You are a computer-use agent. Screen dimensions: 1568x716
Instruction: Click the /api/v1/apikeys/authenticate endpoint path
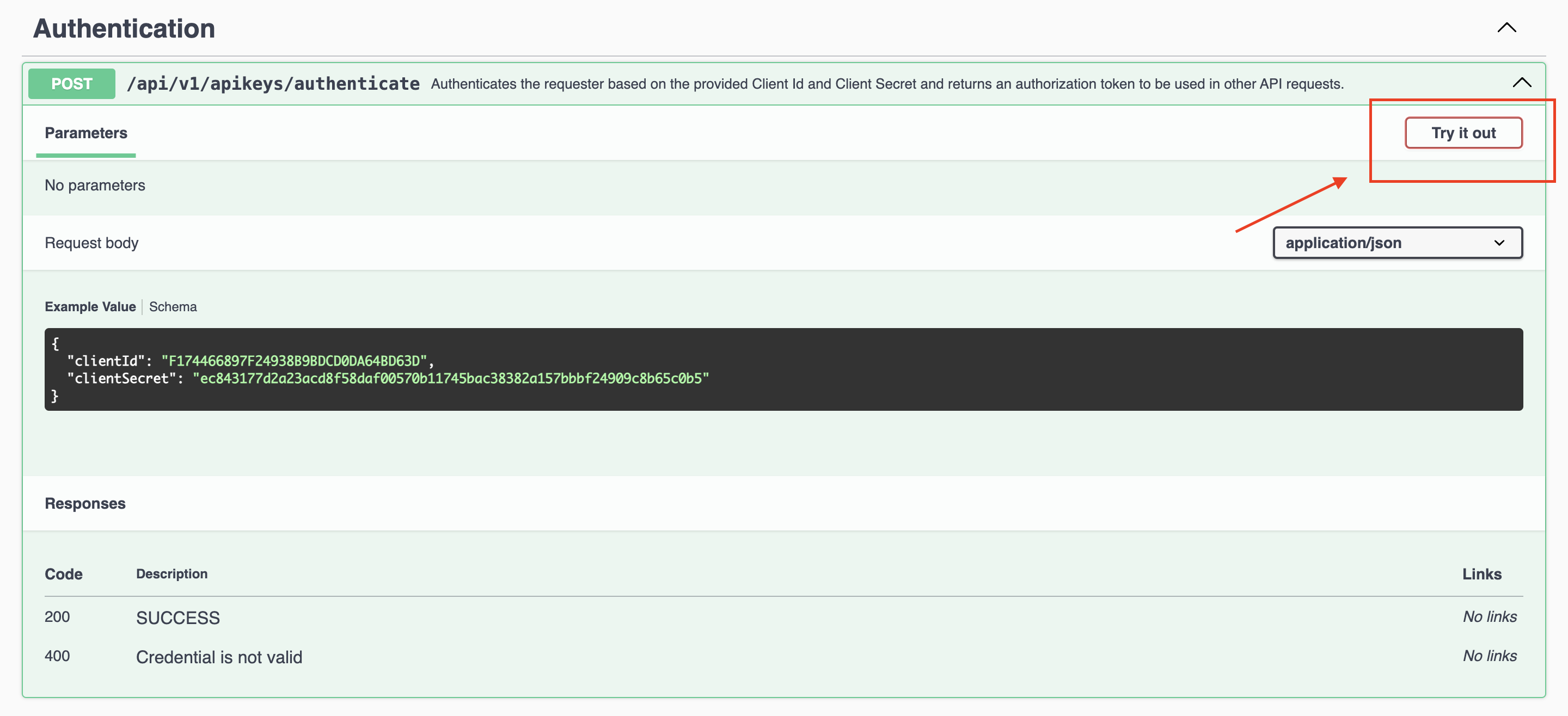coord(273,83)
